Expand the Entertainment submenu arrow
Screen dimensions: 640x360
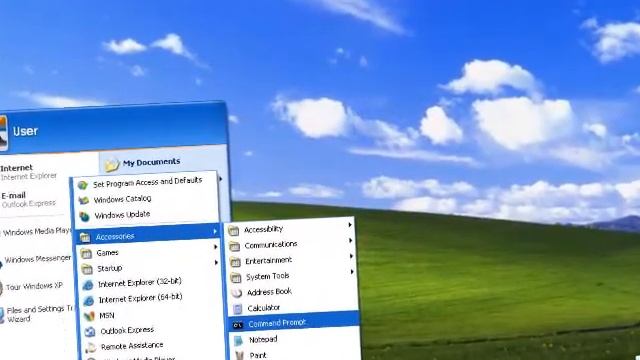coord(351,256)
